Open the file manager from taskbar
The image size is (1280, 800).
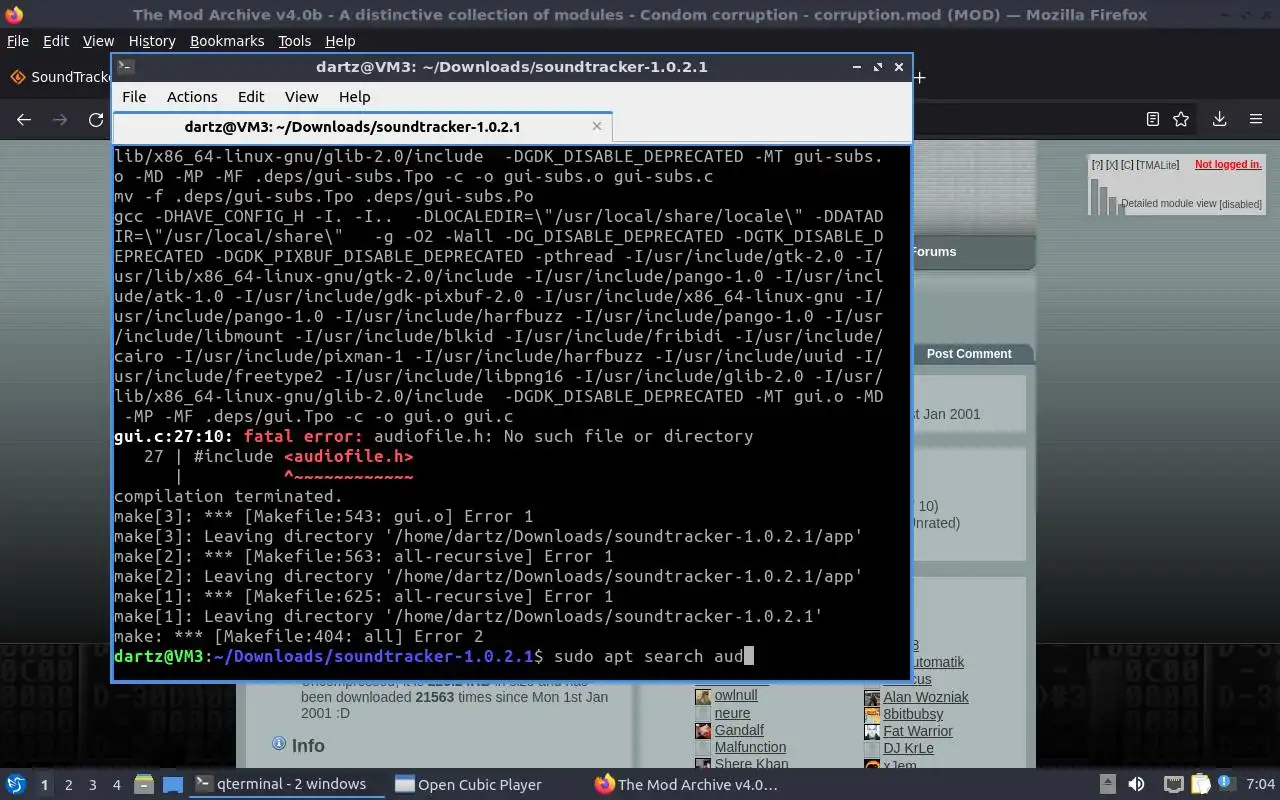pyautogui.click(x=143, y=784)
